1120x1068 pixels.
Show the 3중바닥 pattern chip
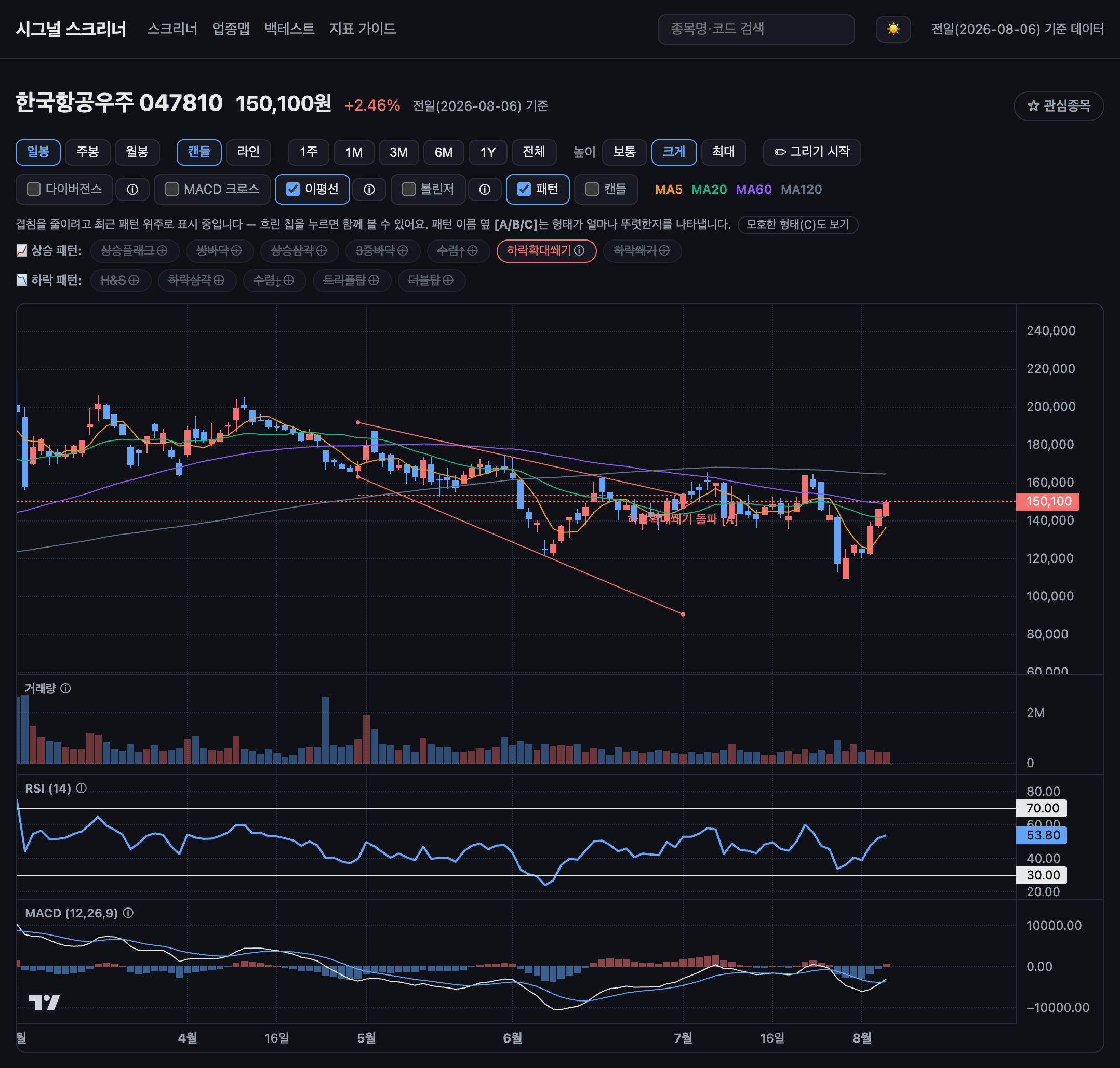tap(382, 250)
